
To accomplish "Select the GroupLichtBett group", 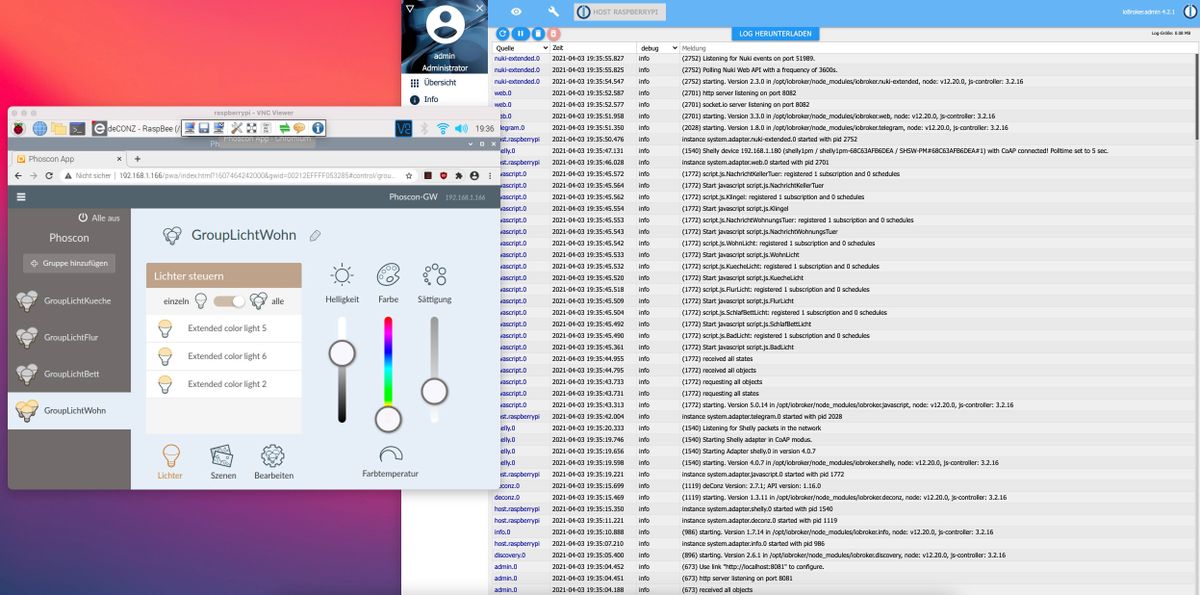I will click(69, 373).
